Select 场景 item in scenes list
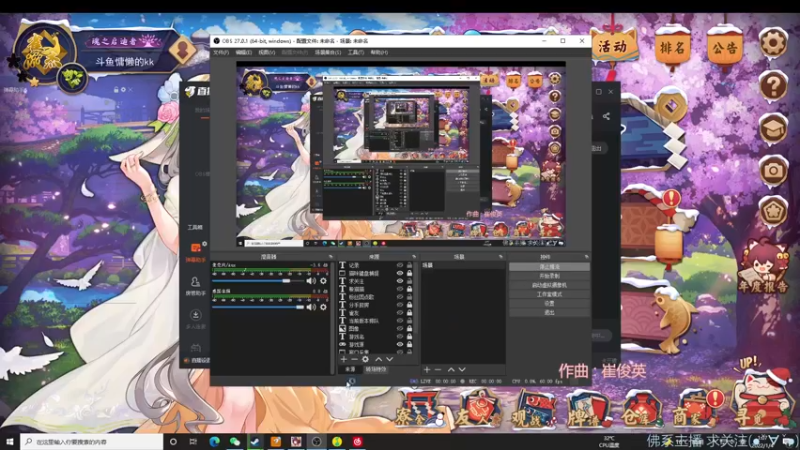Viewport: 800px width, 450px height. pyautogui.click(x=463, y=265)
